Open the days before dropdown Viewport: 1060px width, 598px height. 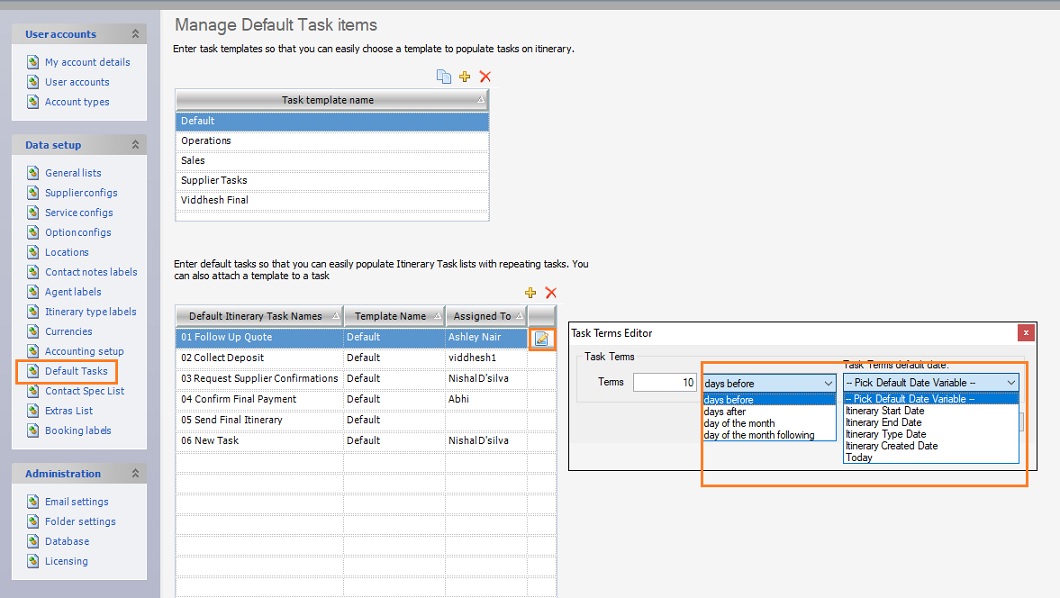click(827, 383)
